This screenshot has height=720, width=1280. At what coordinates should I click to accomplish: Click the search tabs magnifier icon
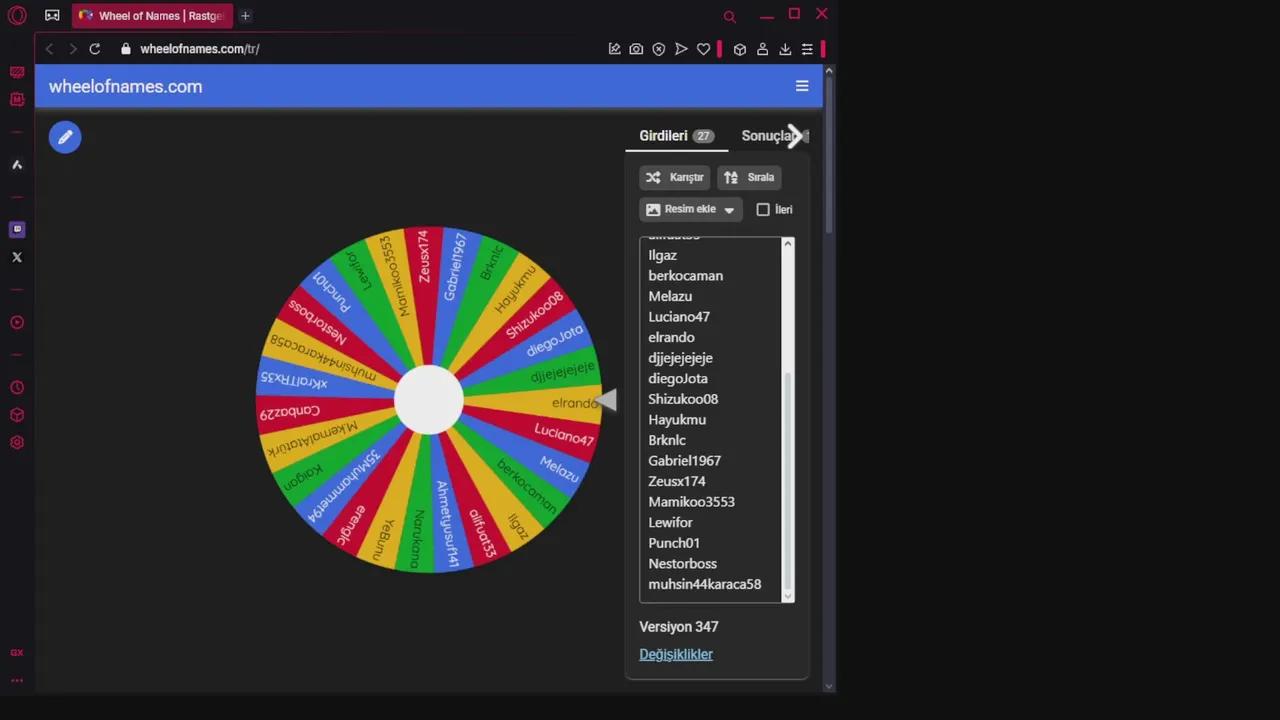[730, 16]
